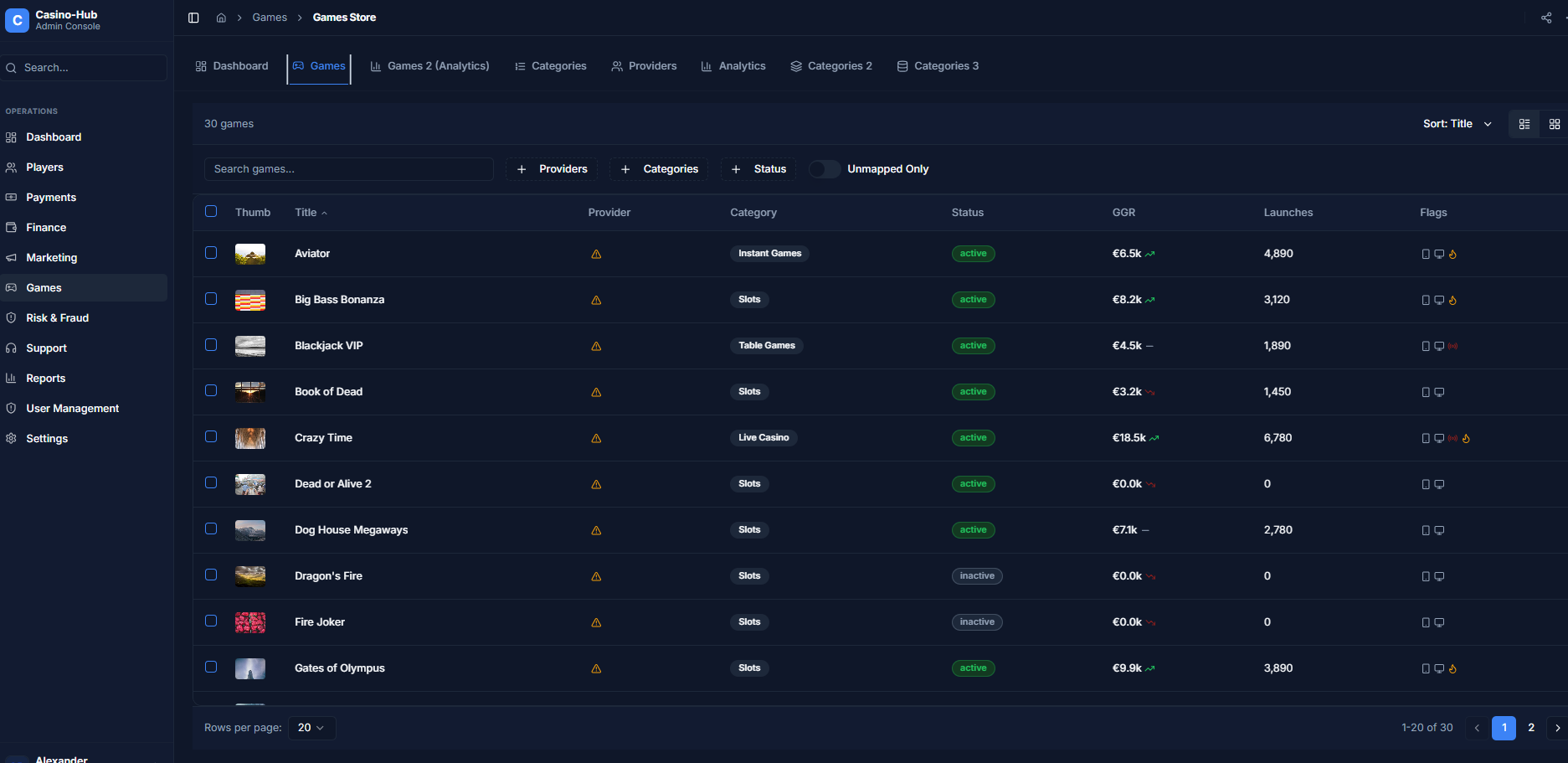Click the Search games input field
1568x763 pixels.
point(348,169)
